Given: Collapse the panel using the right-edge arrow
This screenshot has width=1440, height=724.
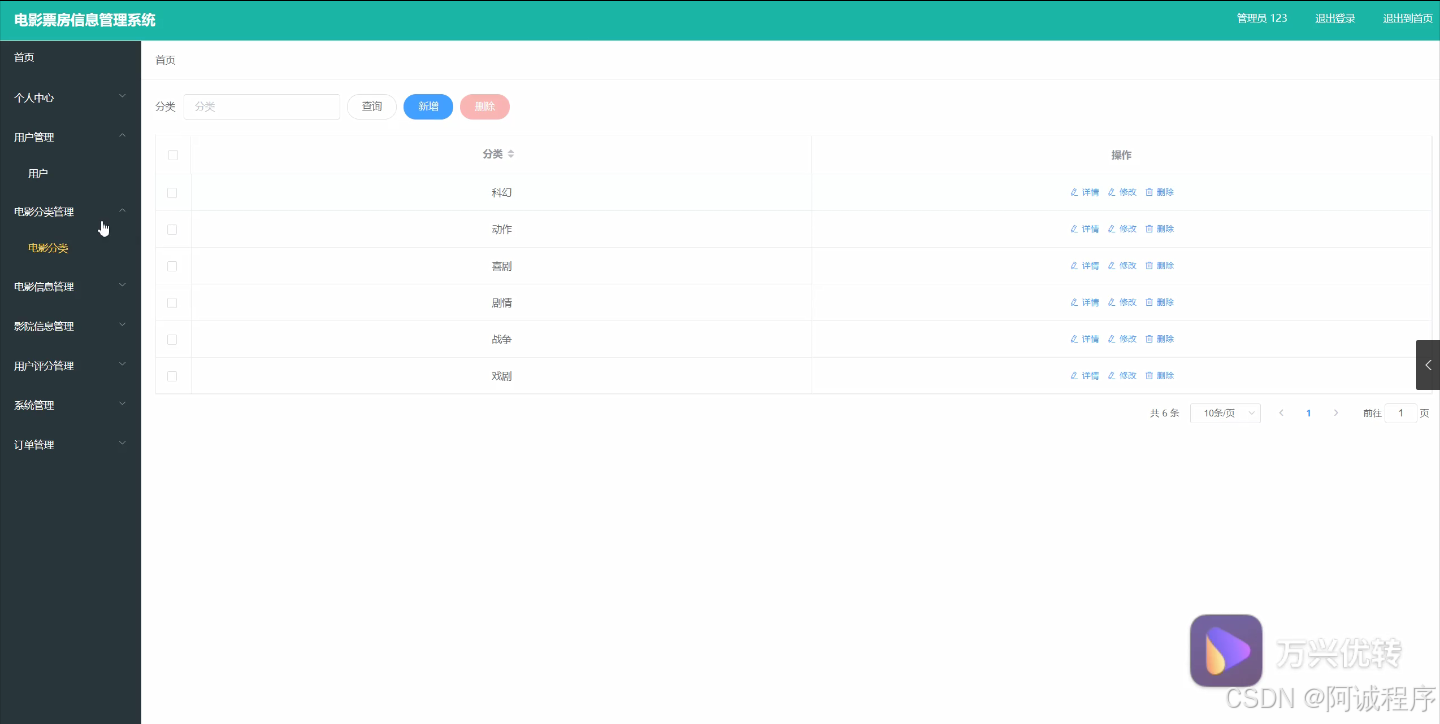Looking at the screenshot, I should tap(1427, 365).
